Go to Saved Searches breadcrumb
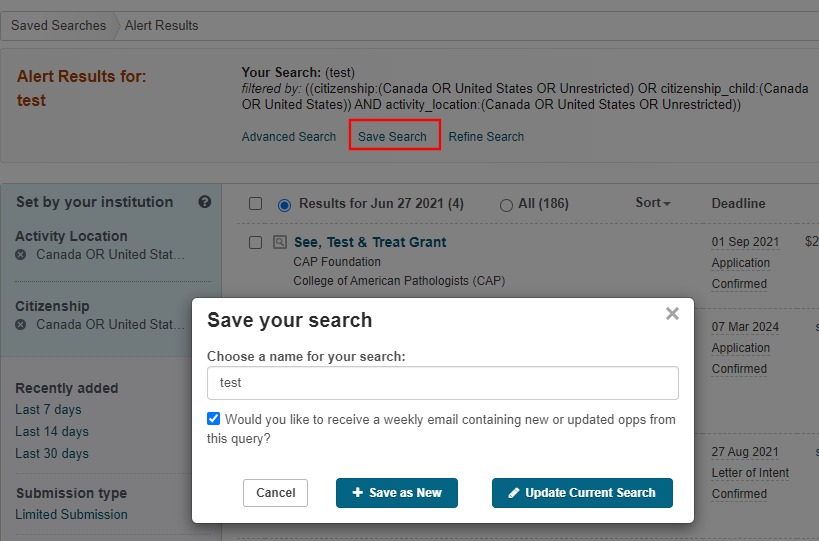The width and height of the screenshot is (819, 541). pos(58,25)
